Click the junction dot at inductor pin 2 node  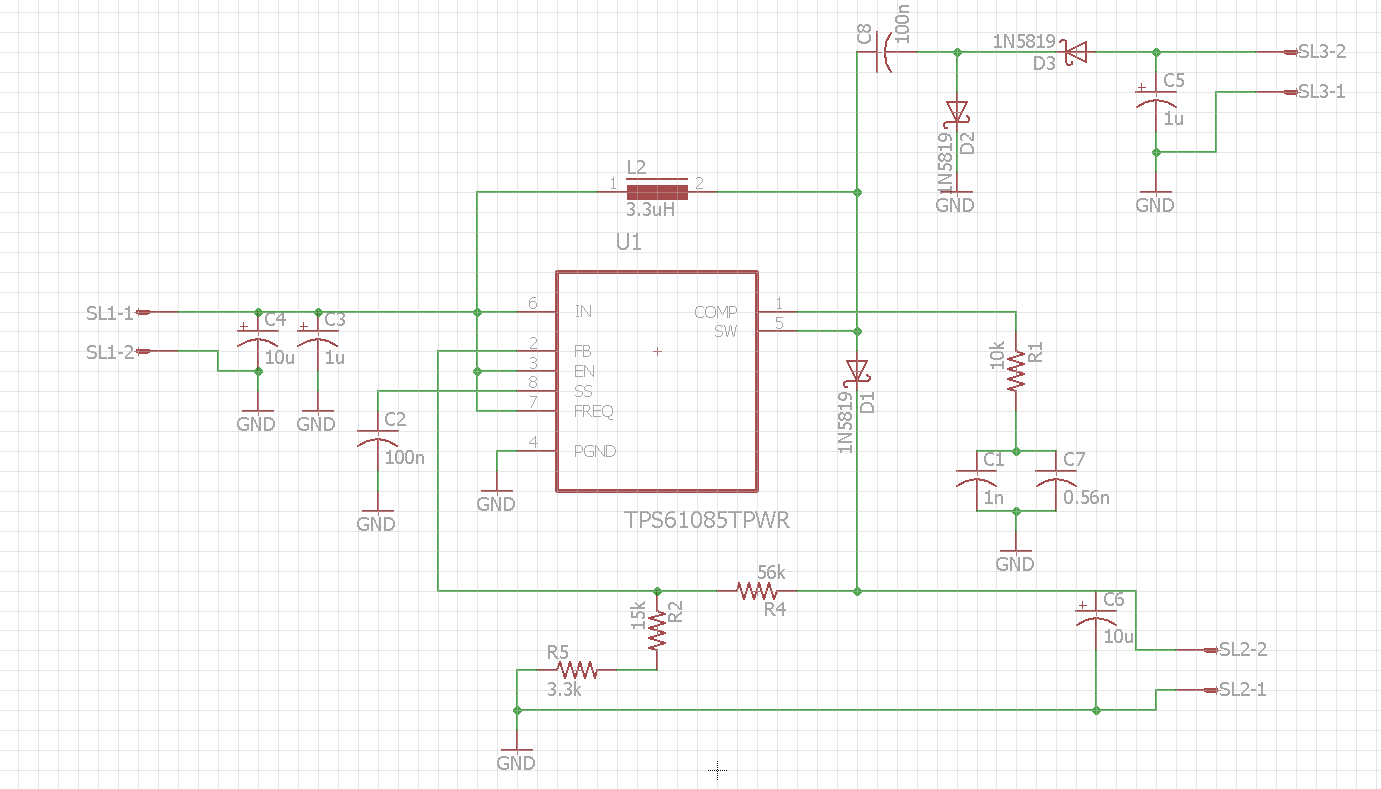(857, 191)
